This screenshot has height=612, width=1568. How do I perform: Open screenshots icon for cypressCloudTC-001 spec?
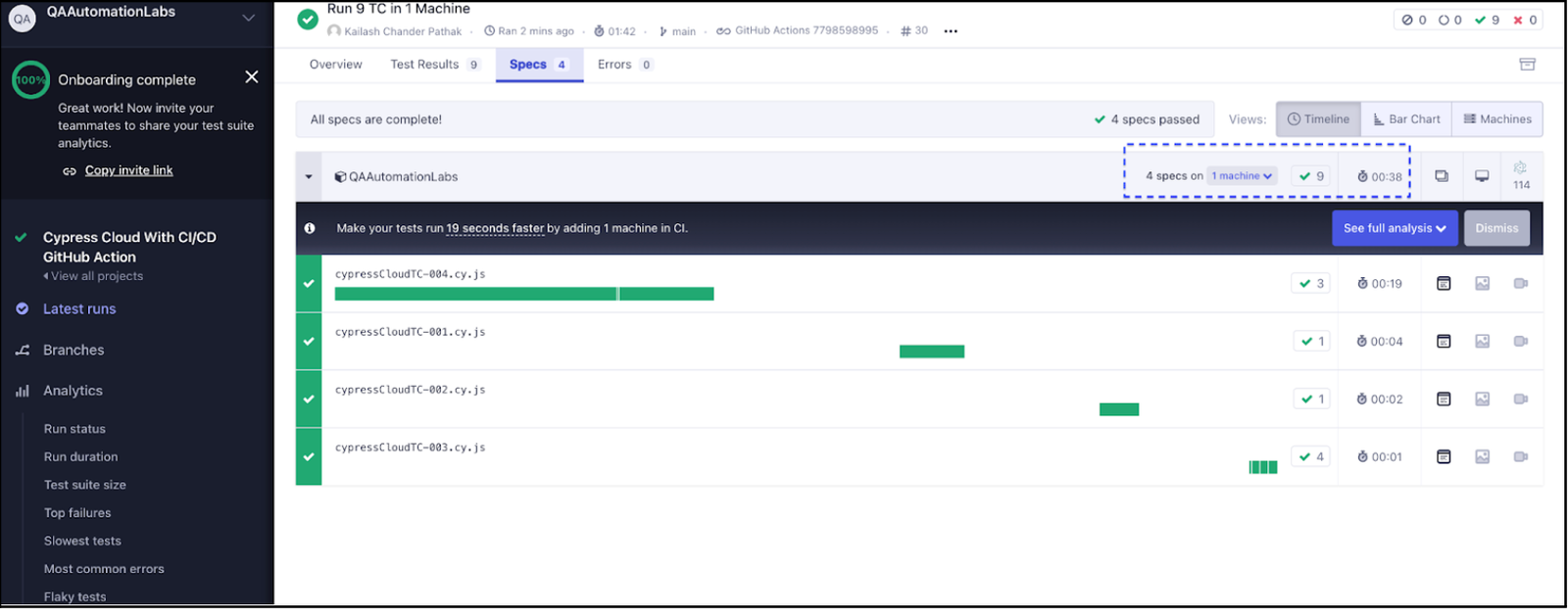tap(1482, 342)
